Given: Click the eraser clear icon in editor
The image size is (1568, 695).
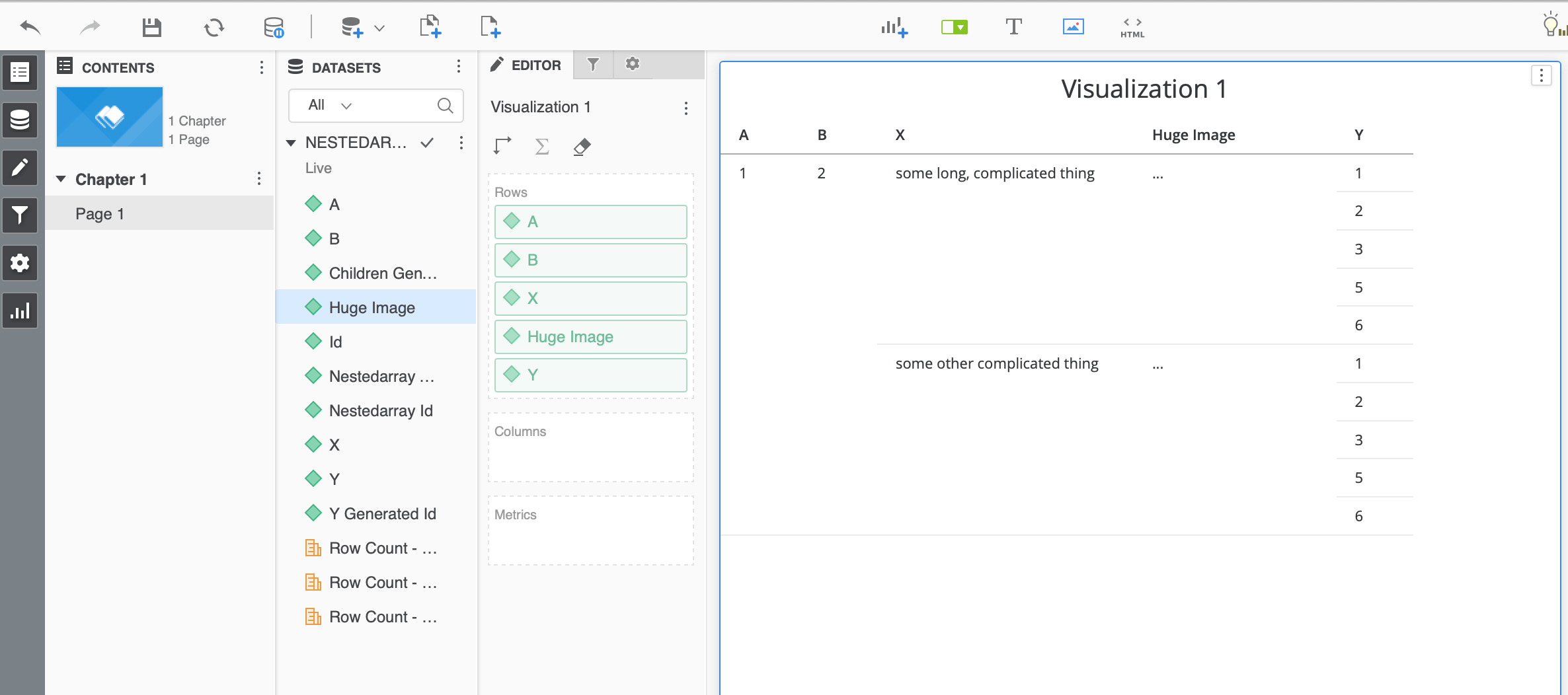Looking at the screenshot, I should point(582,146).
